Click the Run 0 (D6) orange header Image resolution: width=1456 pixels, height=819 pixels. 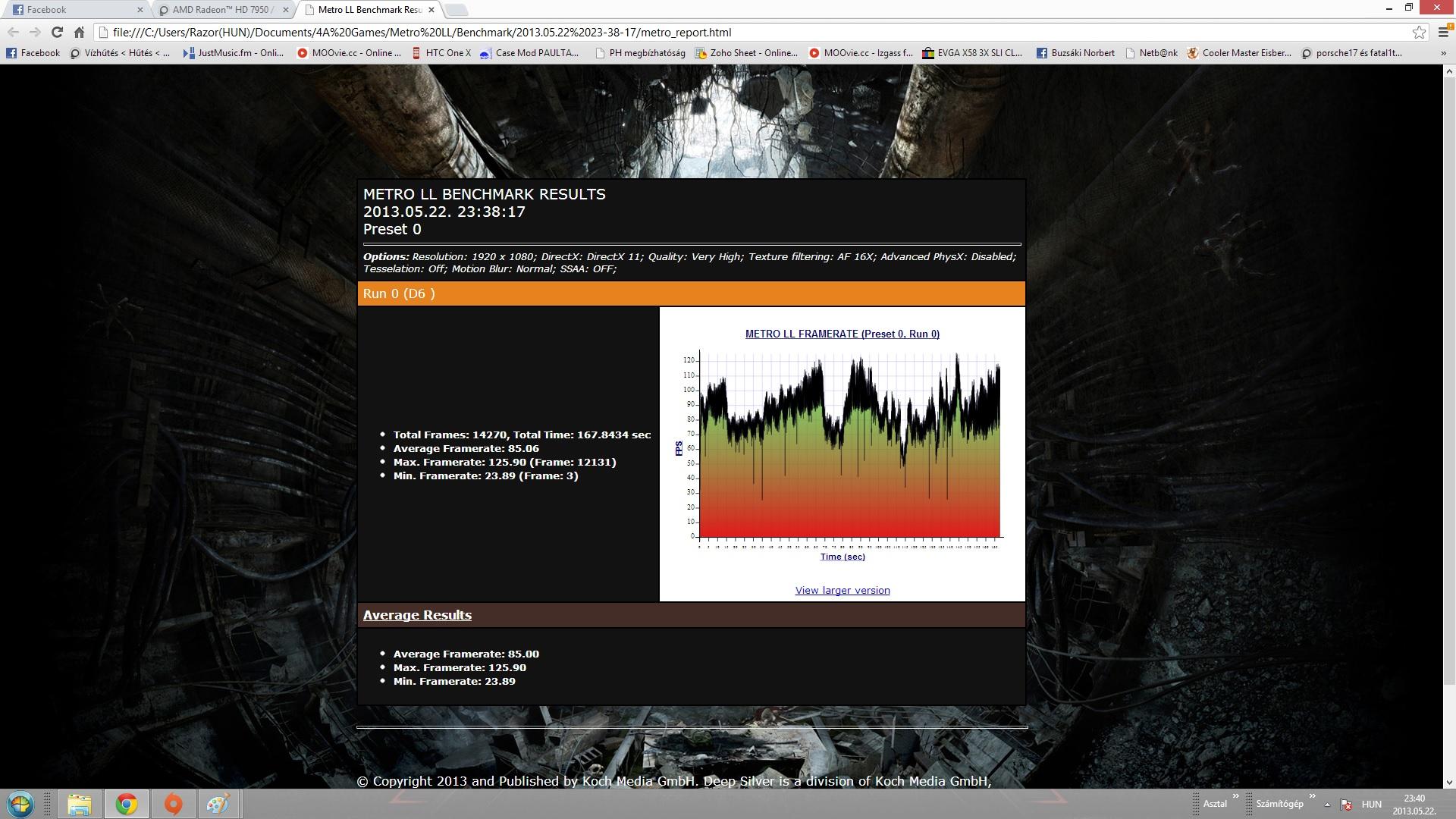[x=691, y=293]
